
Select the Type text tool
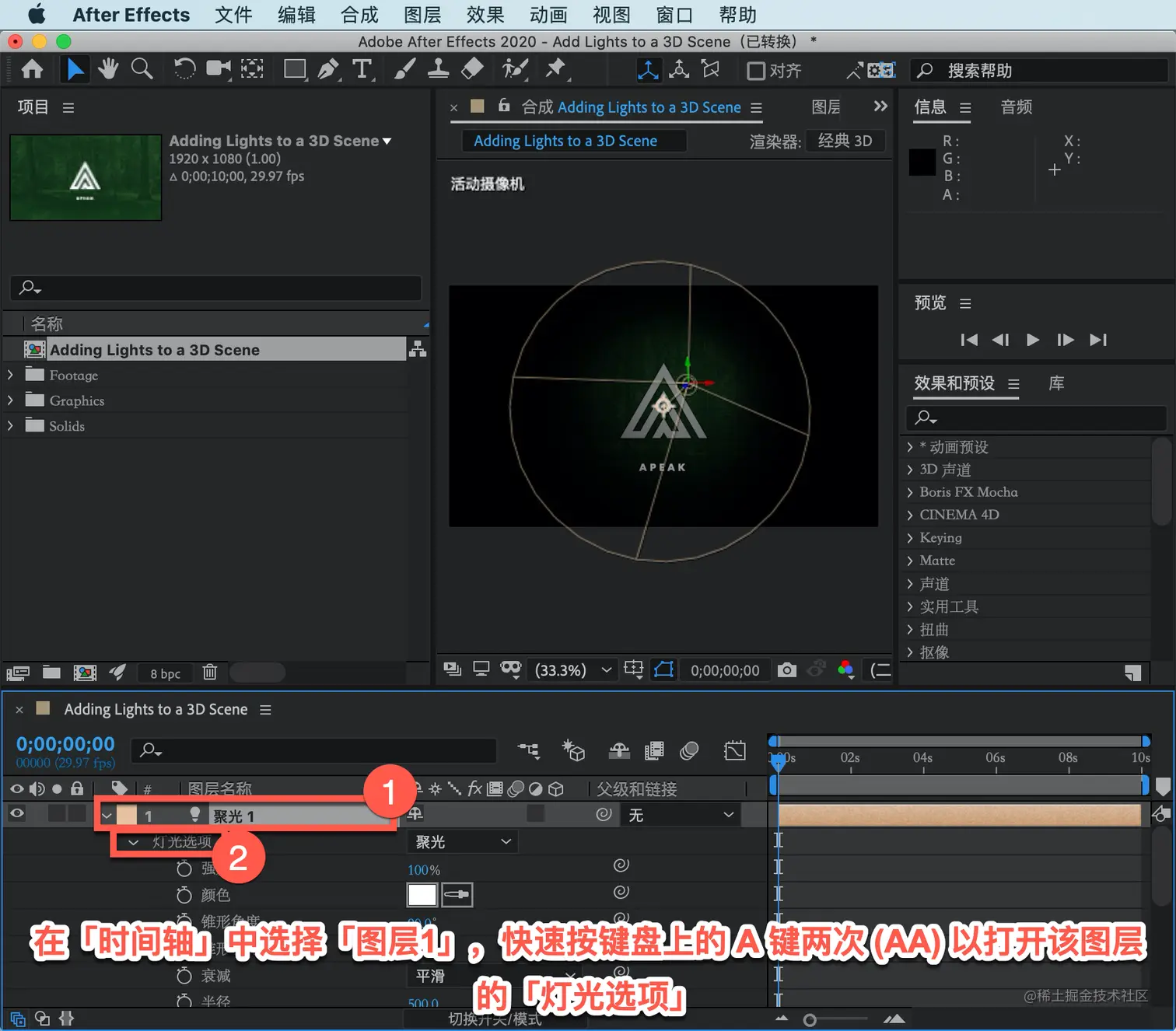point(362,70)
